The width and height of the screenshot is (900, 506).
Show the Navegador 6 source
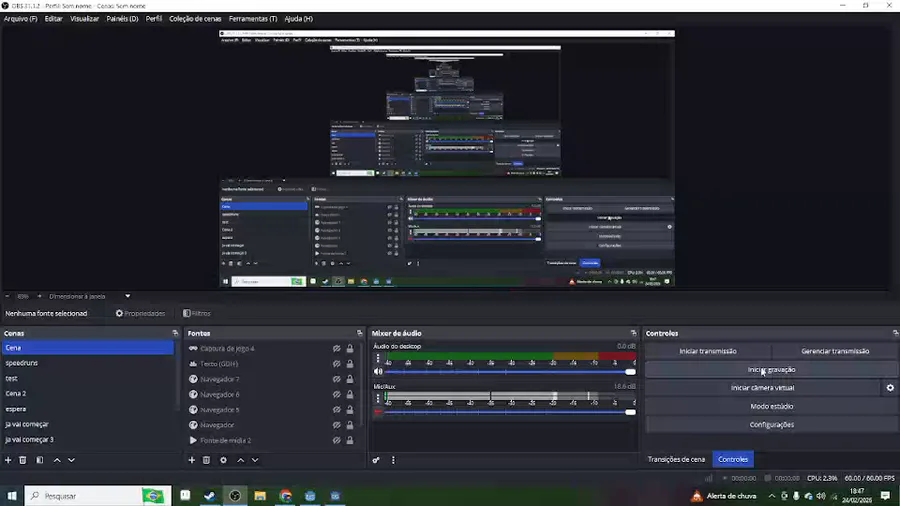336,395
